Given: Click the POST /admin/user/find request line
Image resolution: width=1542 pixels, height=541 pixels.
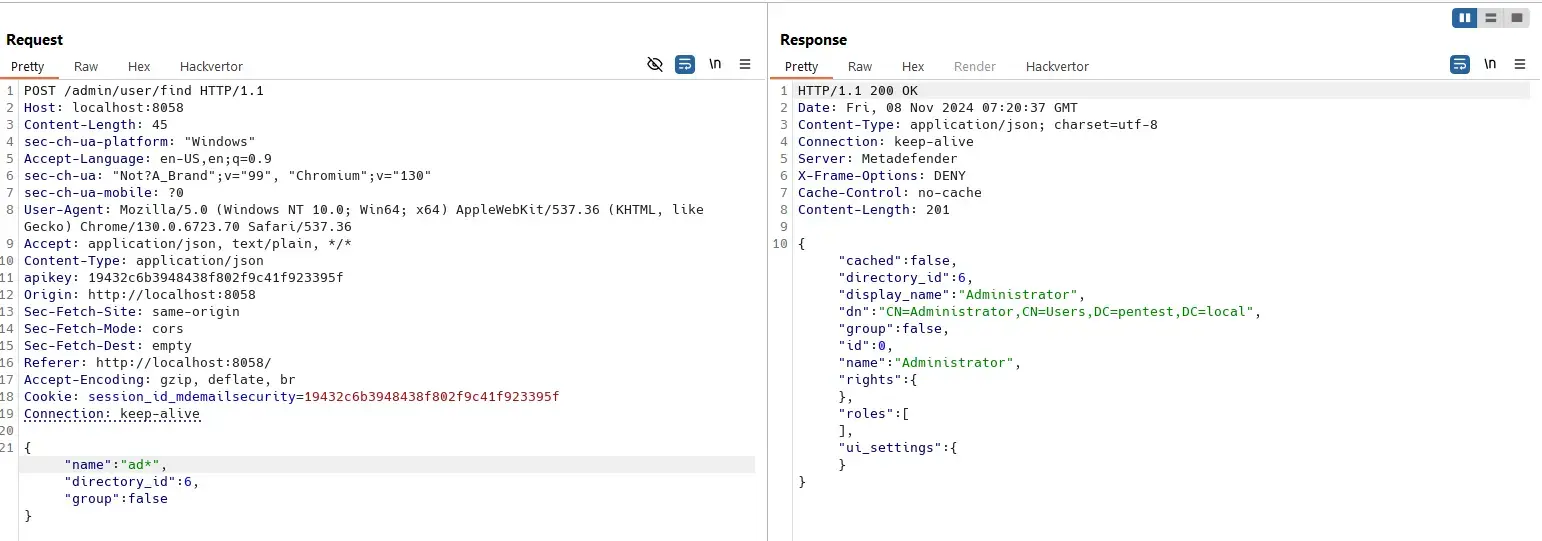Looking at the screenshot, I should pyautogui.click(x=144, y=90).
